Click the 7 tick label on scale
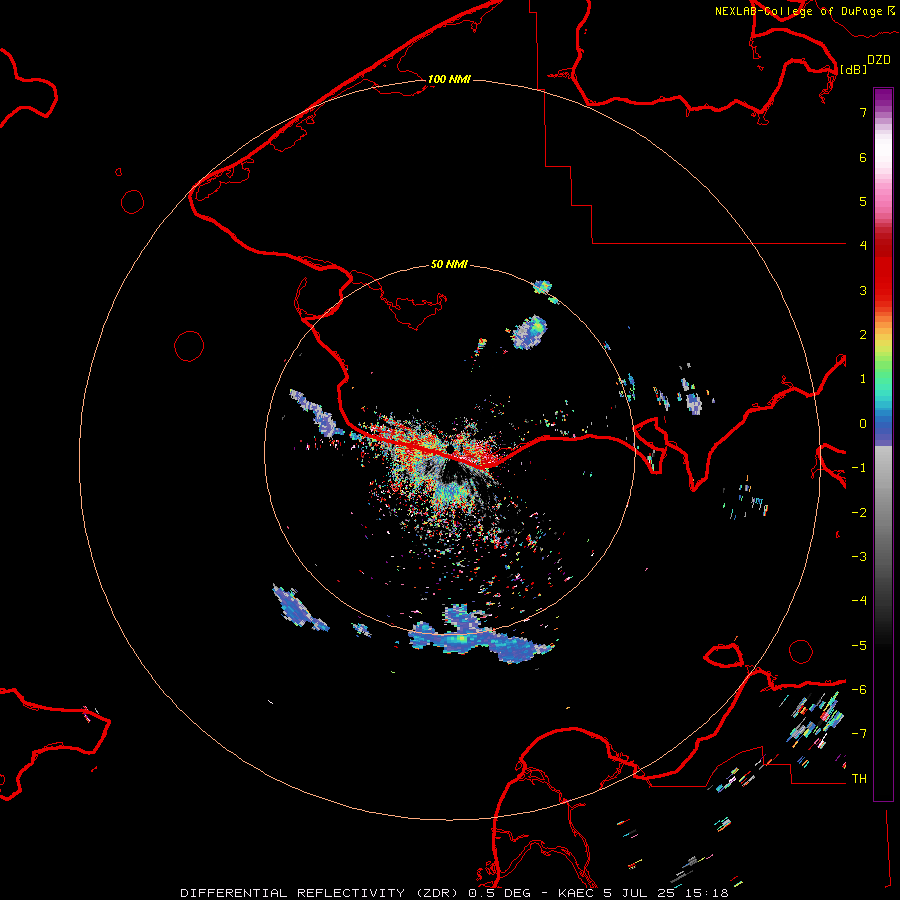The height and width of the screenshot is (900, 900). click(863, 113)
